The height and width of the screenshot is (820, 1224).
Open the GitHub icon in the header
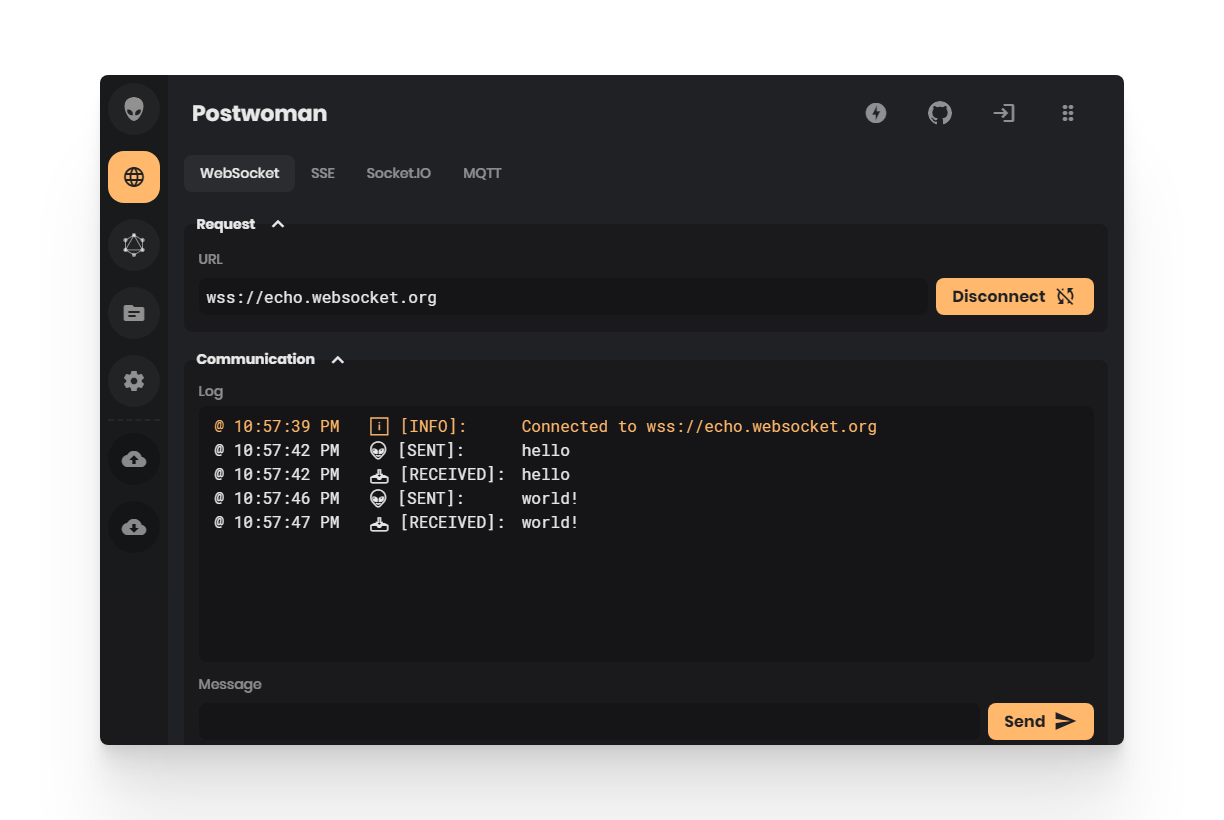point(940,113)
